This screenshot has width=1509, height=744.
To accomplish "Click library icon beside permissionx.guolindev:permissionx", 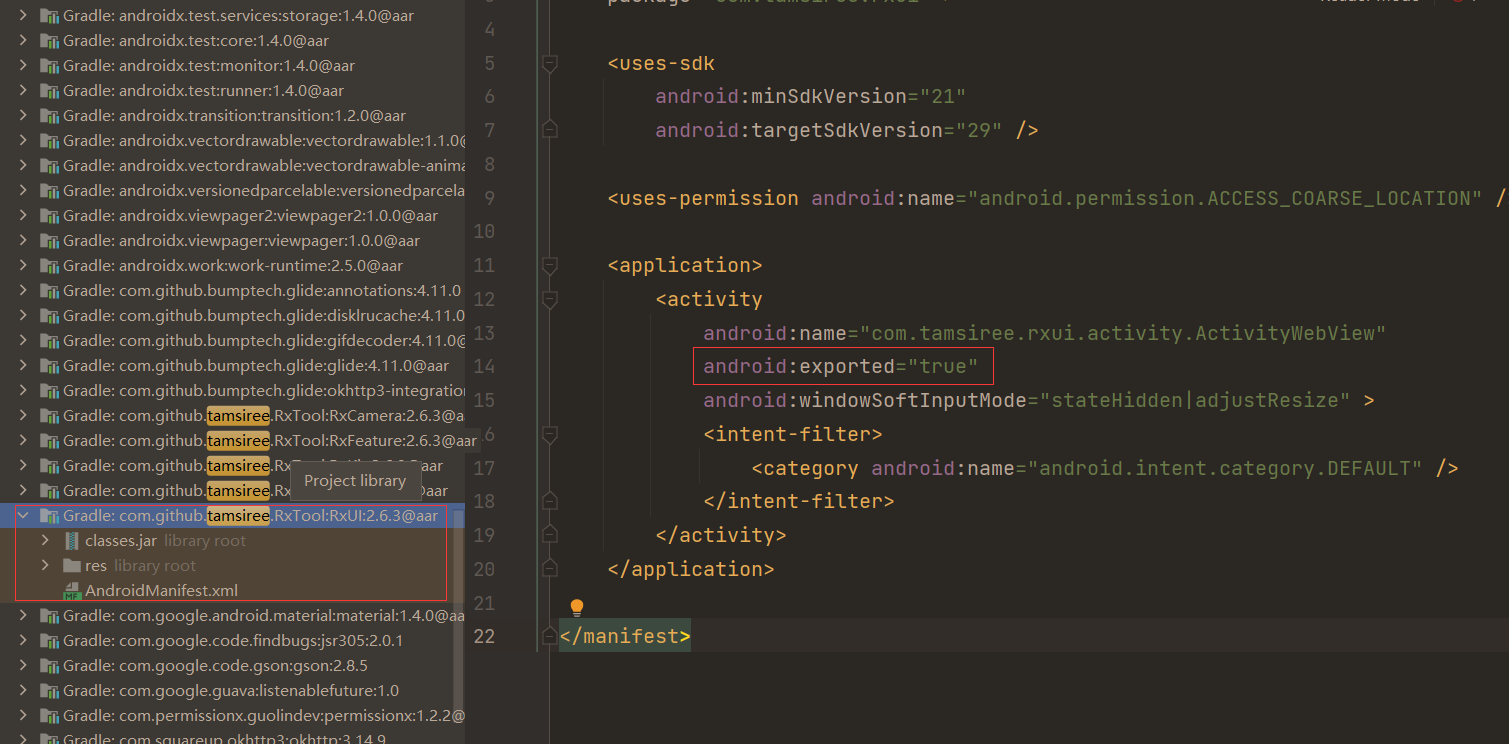I will (x=50, y=716).
